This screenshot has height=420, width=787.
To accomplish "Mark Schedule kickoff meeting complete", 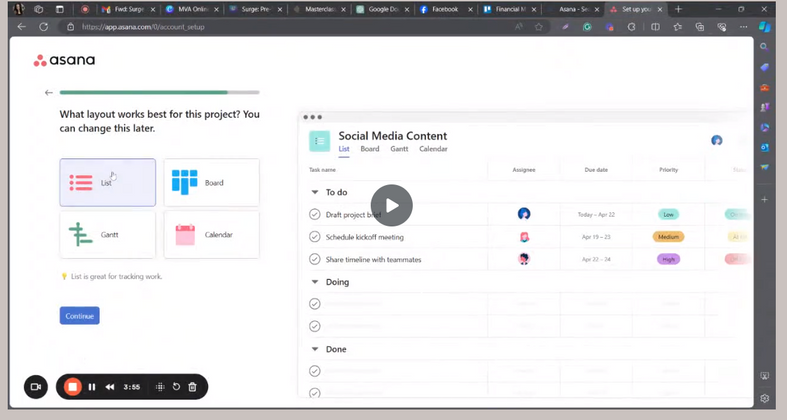I will point(315,237).
